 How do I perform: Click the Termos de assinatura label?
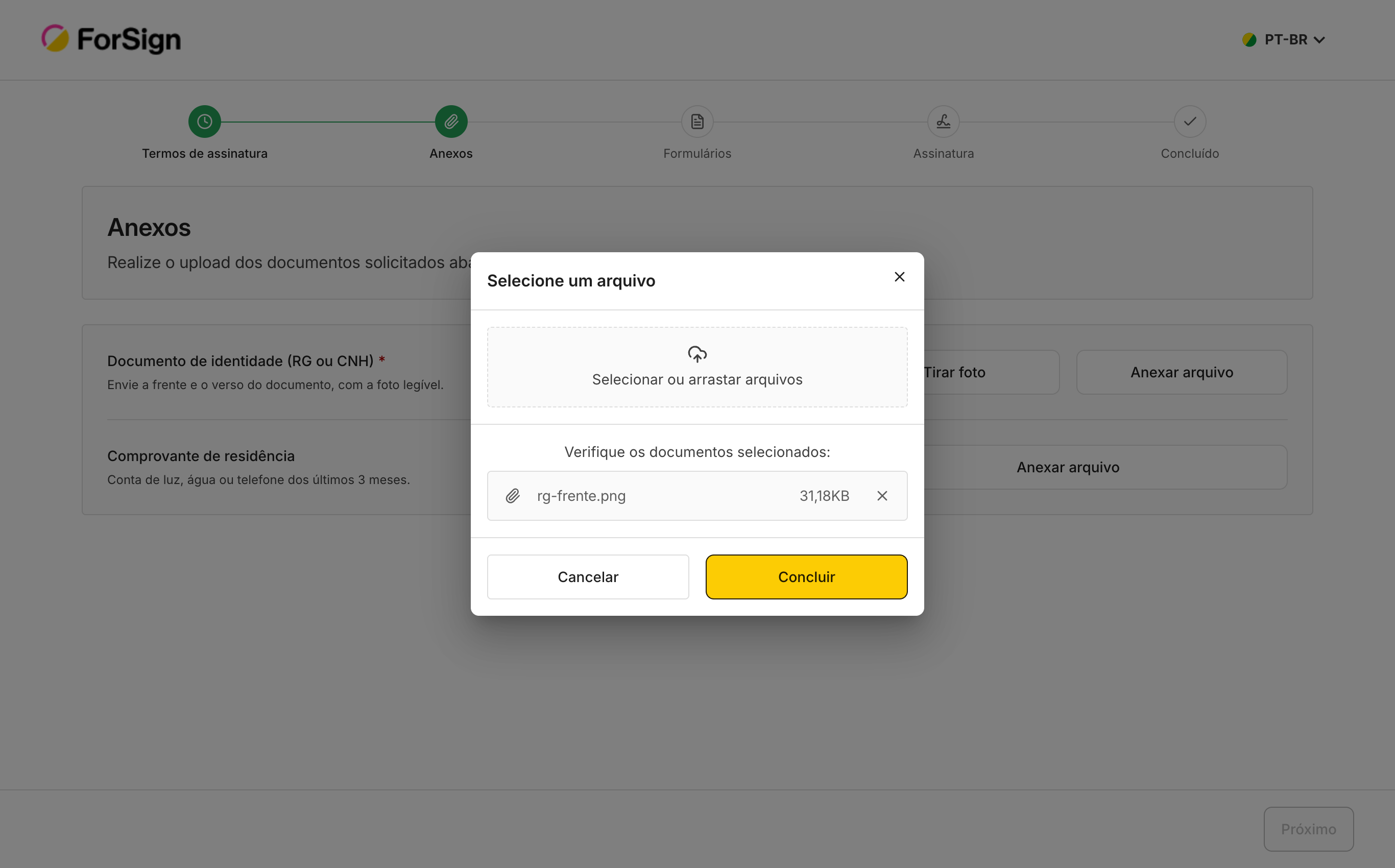pyautogui.click(x=204, y=153)
